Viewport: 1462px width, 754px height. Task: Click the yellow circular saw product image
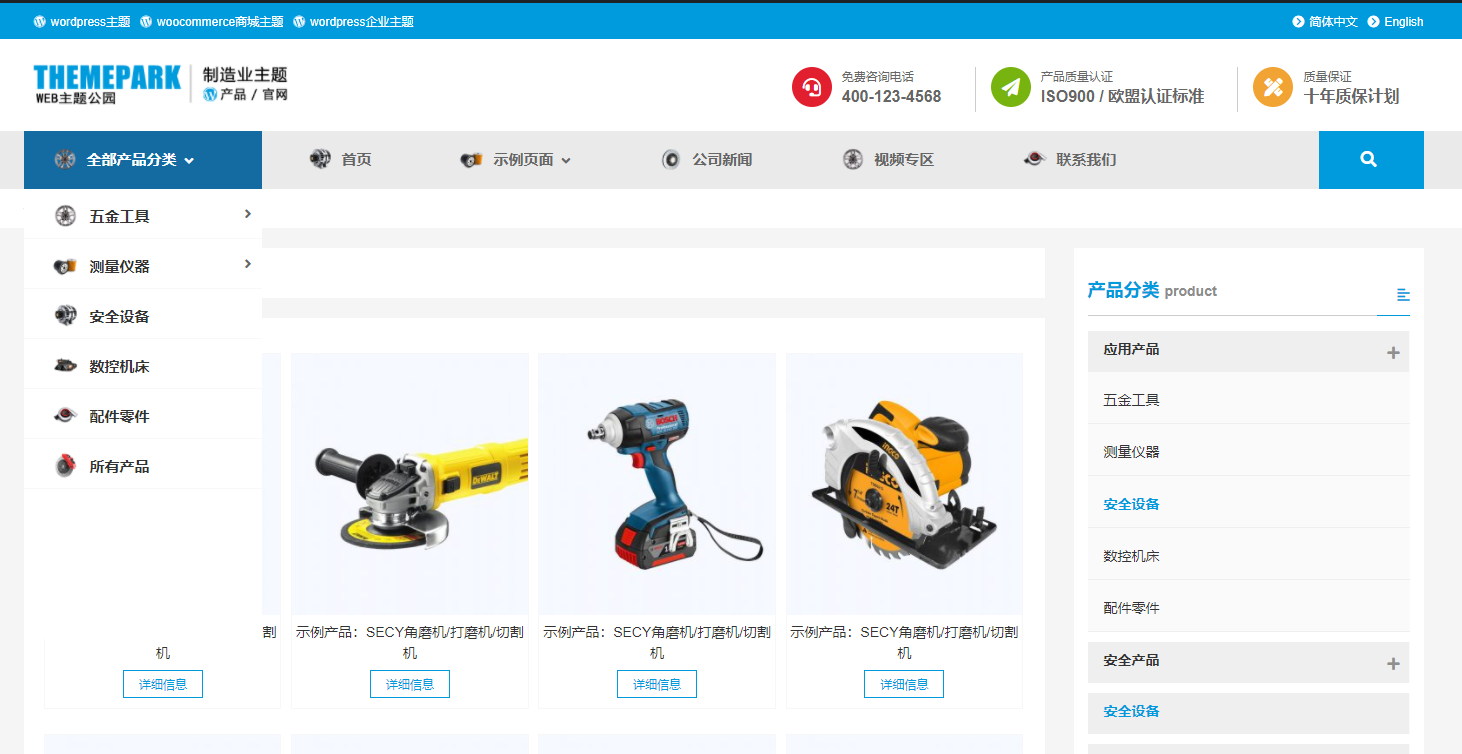903,482
